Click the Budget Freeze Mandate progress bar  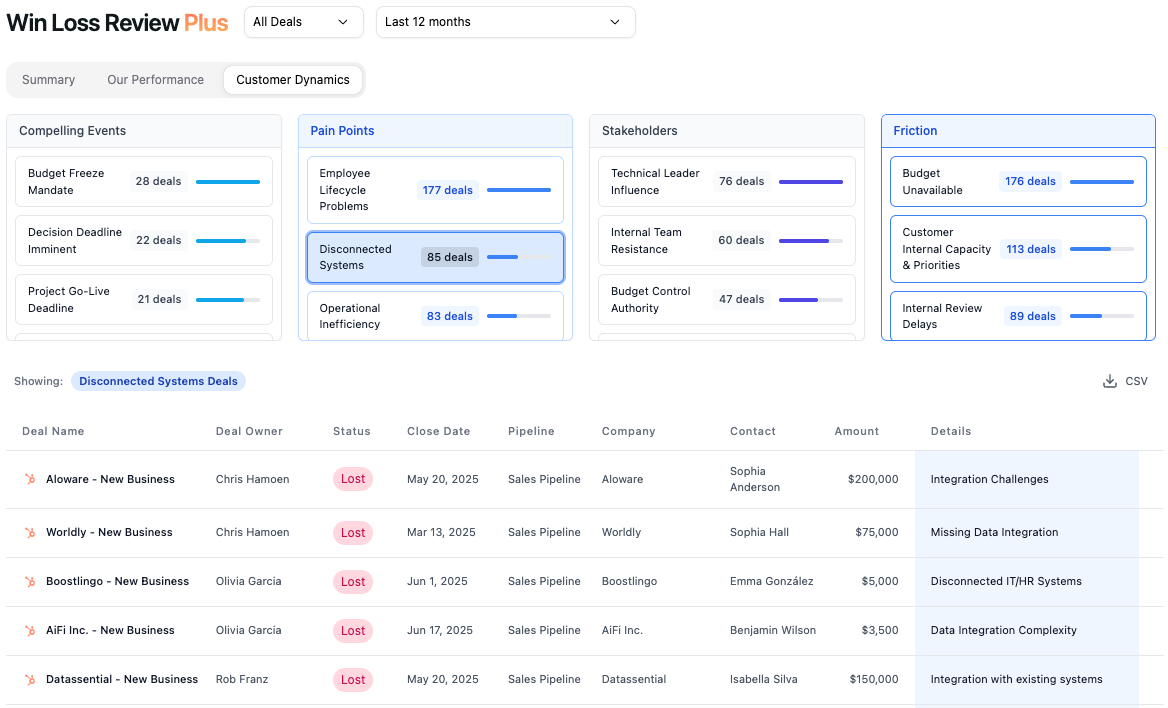[x=228, y=181]
